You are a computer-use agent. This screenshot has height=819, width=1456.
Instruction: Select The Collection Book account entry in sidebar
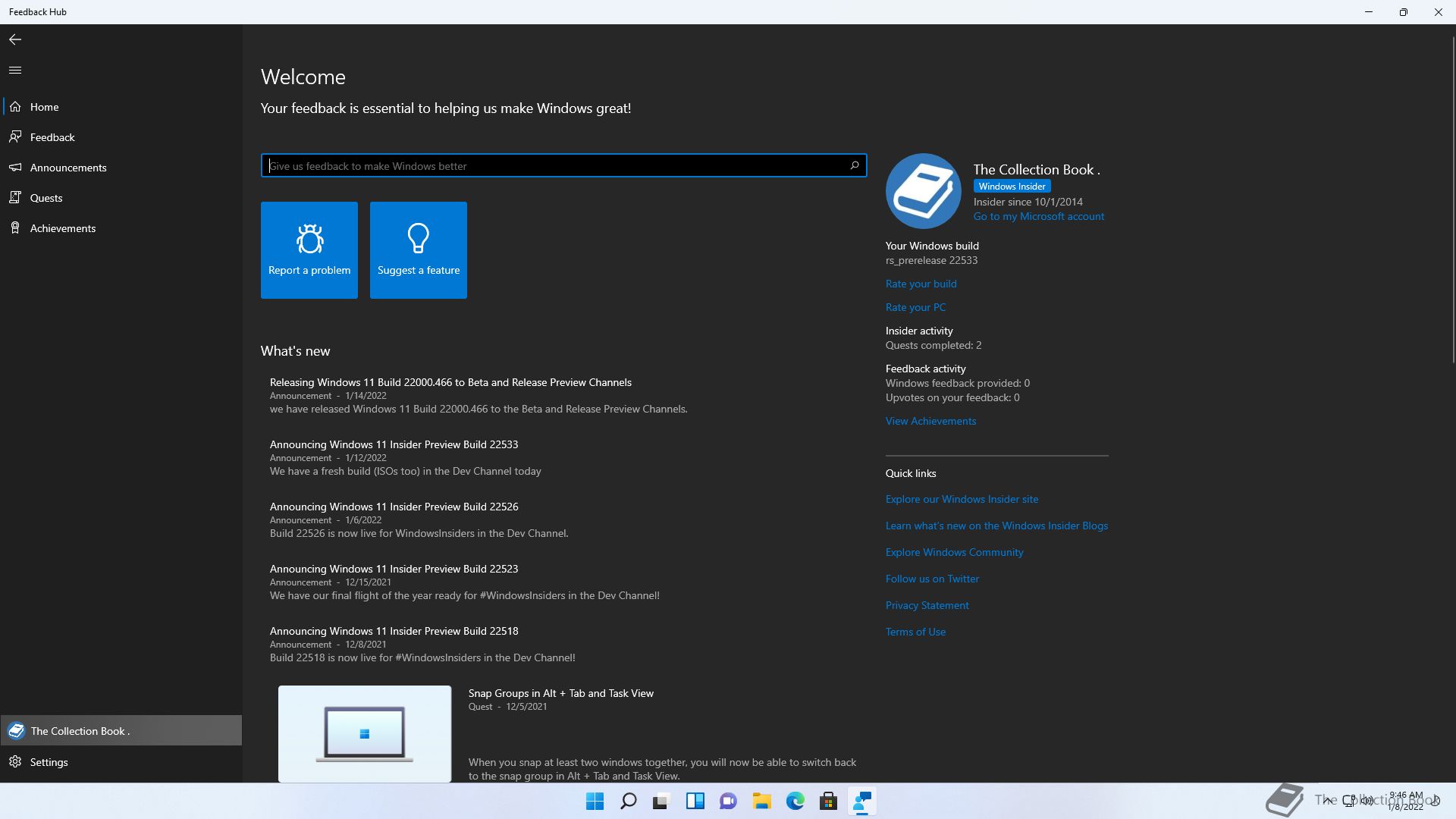click(121, 731)
